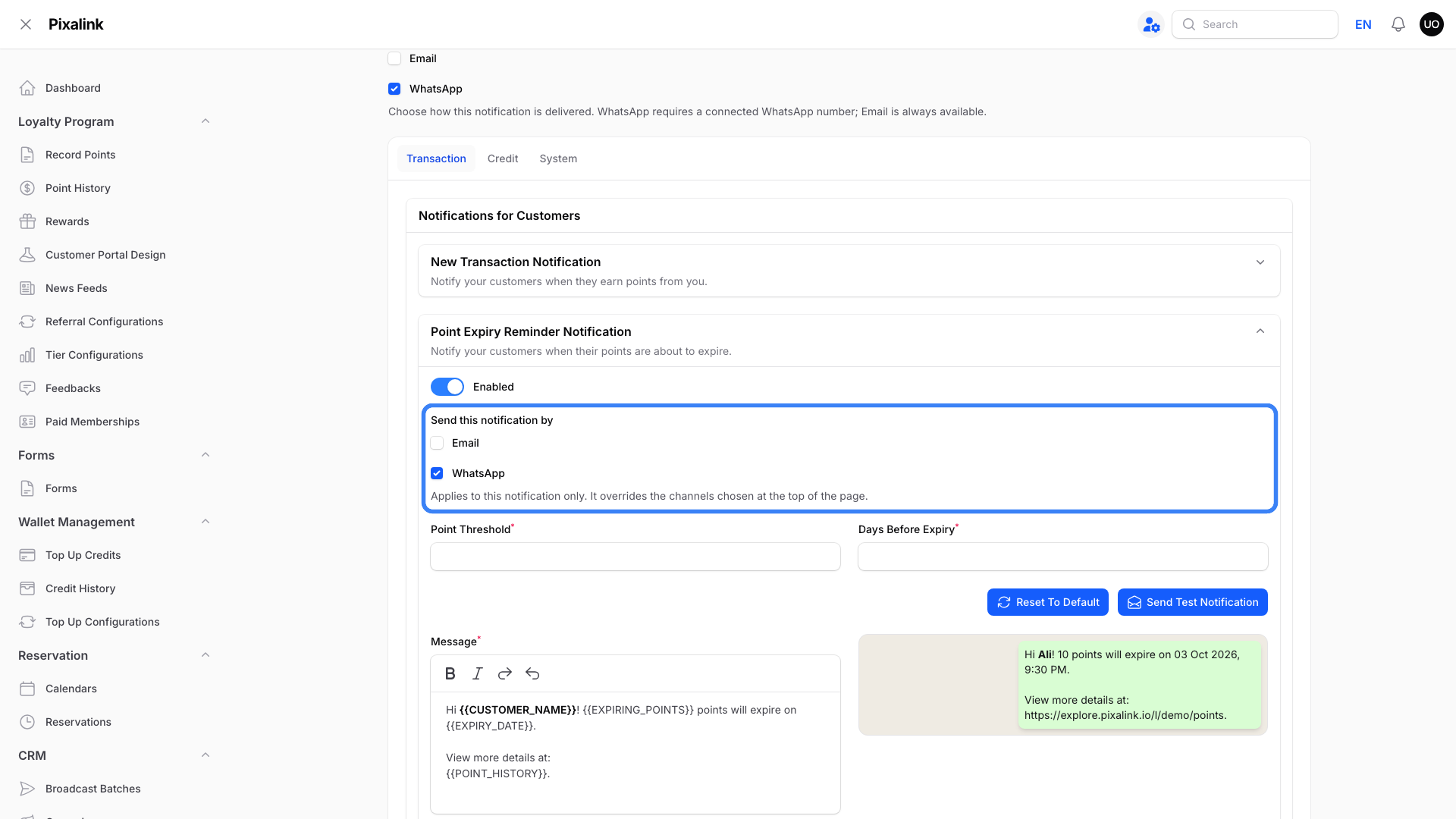Screen dimensions: 1456x819
Task: Click the Calendars icon in sidebar
Action: tap(27, 689)
